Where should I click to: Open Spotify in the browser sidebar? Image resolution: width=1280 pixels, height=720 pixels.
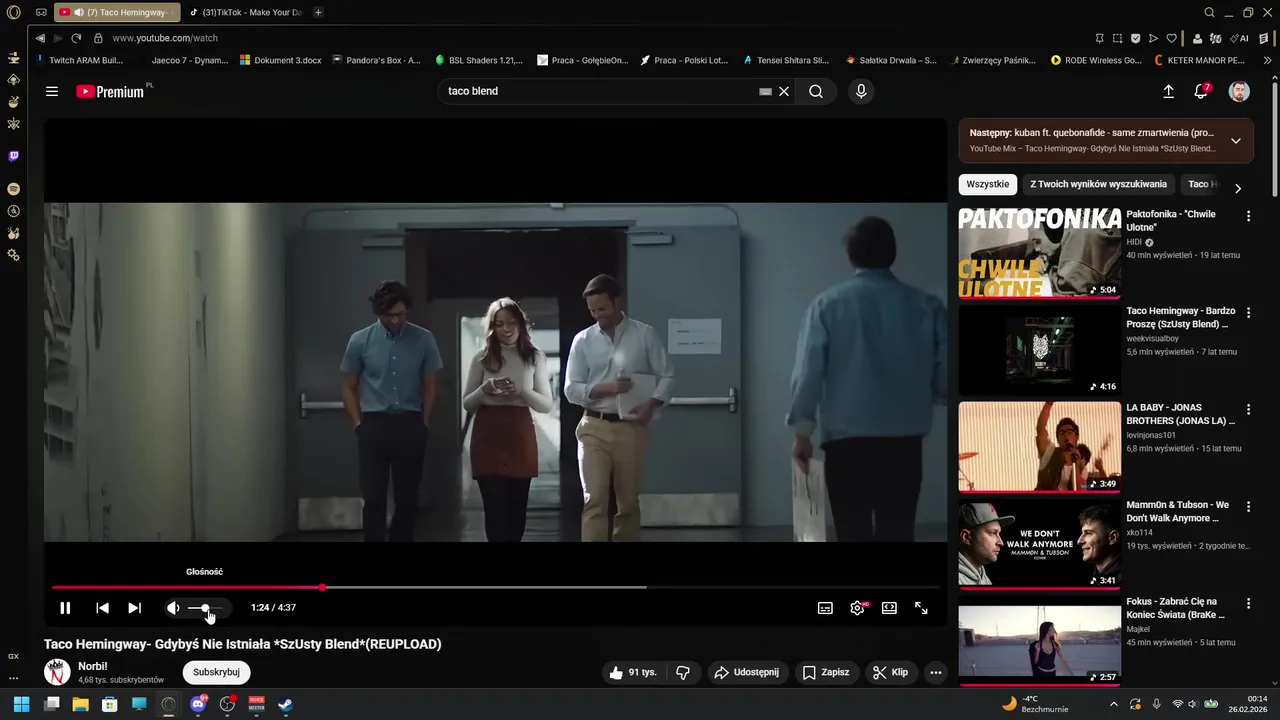(x=13, y=189)
